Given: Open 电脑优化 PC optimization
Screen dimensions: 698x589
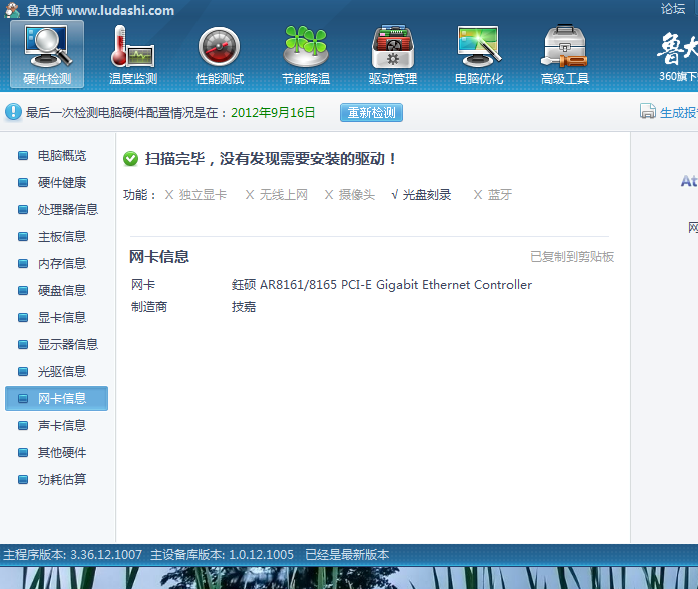Looking at the screenshot, I should (479, 54).
